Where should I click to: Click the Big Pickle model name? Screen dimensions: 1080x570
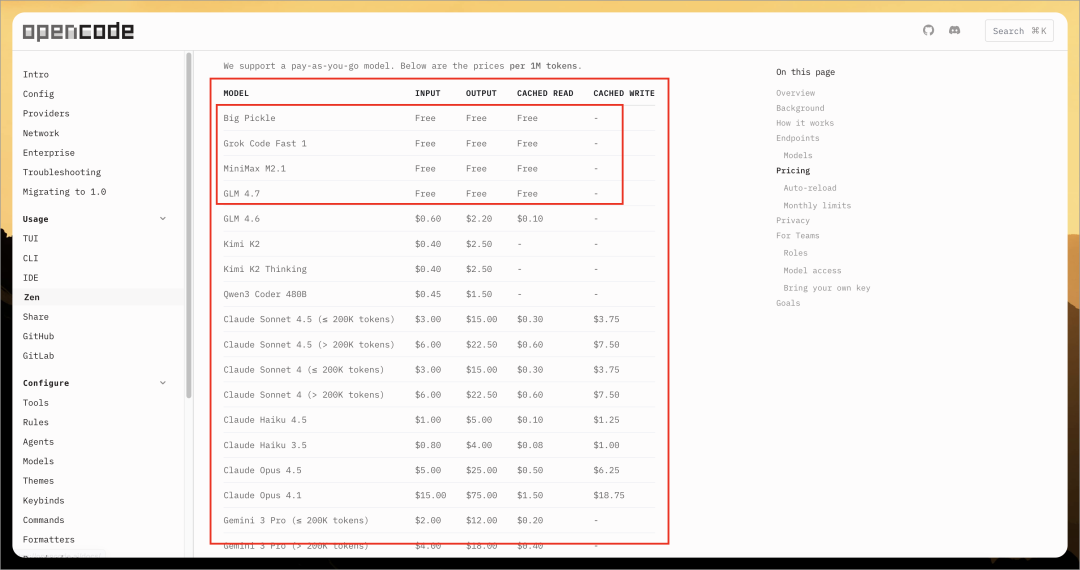click(249, 118)
